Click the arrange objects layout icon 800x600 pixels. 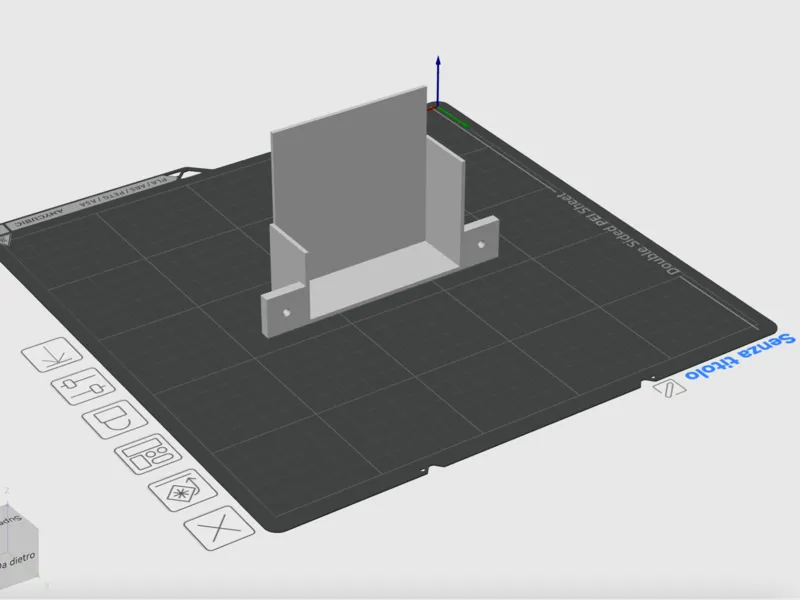pos(148,454)
